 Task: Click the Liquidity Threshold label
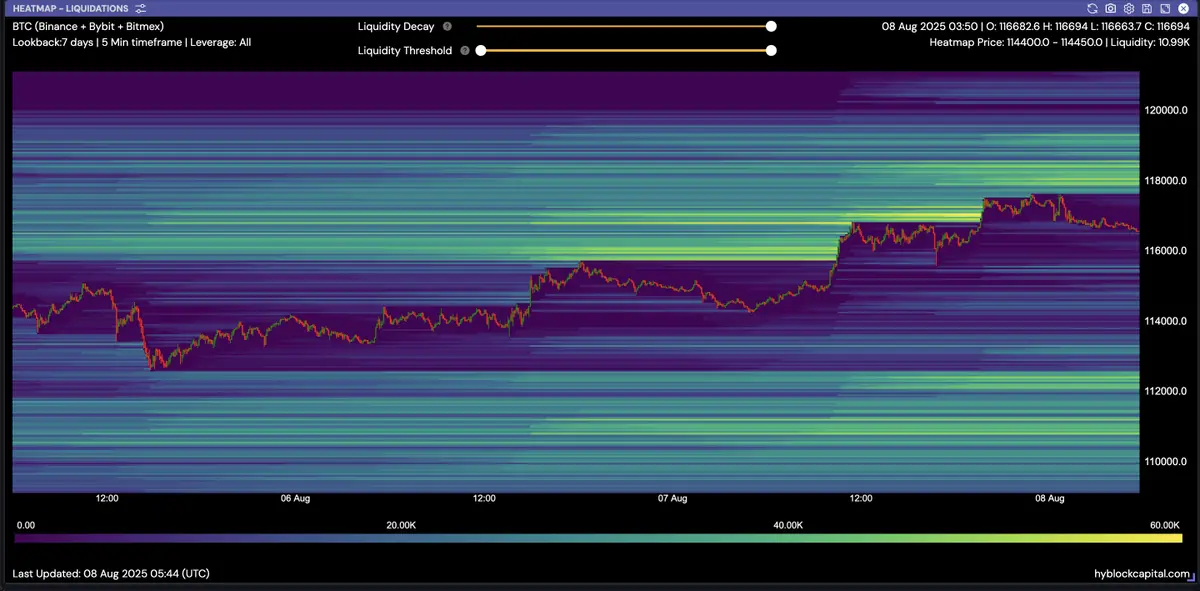(x=405, y=50)
